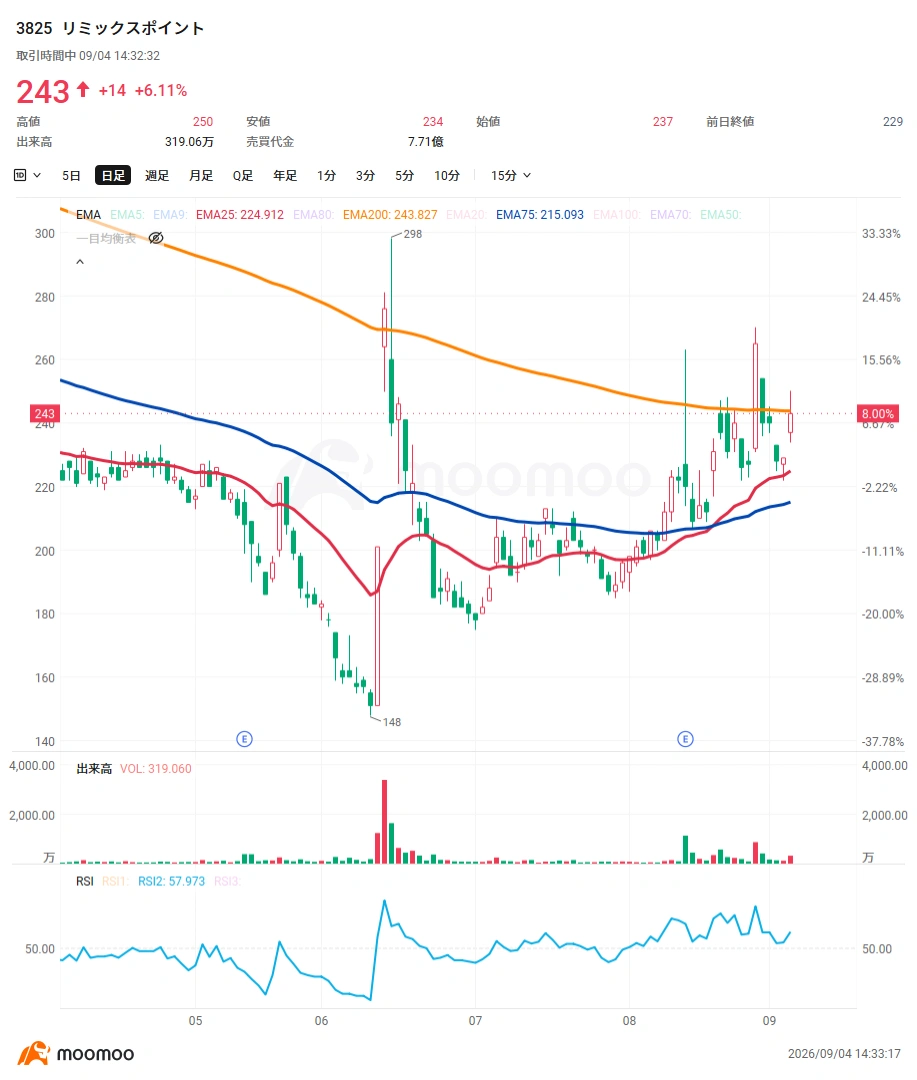Click the +6.11% change value
Screen dimensions: 917x1080
pyautogui.click(x=161, y=91)
